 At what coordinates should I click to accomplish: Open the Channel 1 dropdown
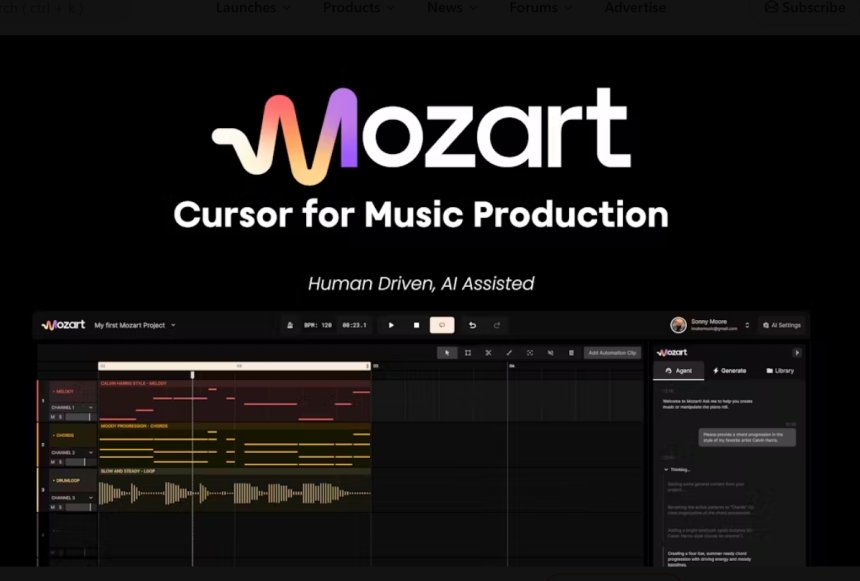(x=72, y=408)
